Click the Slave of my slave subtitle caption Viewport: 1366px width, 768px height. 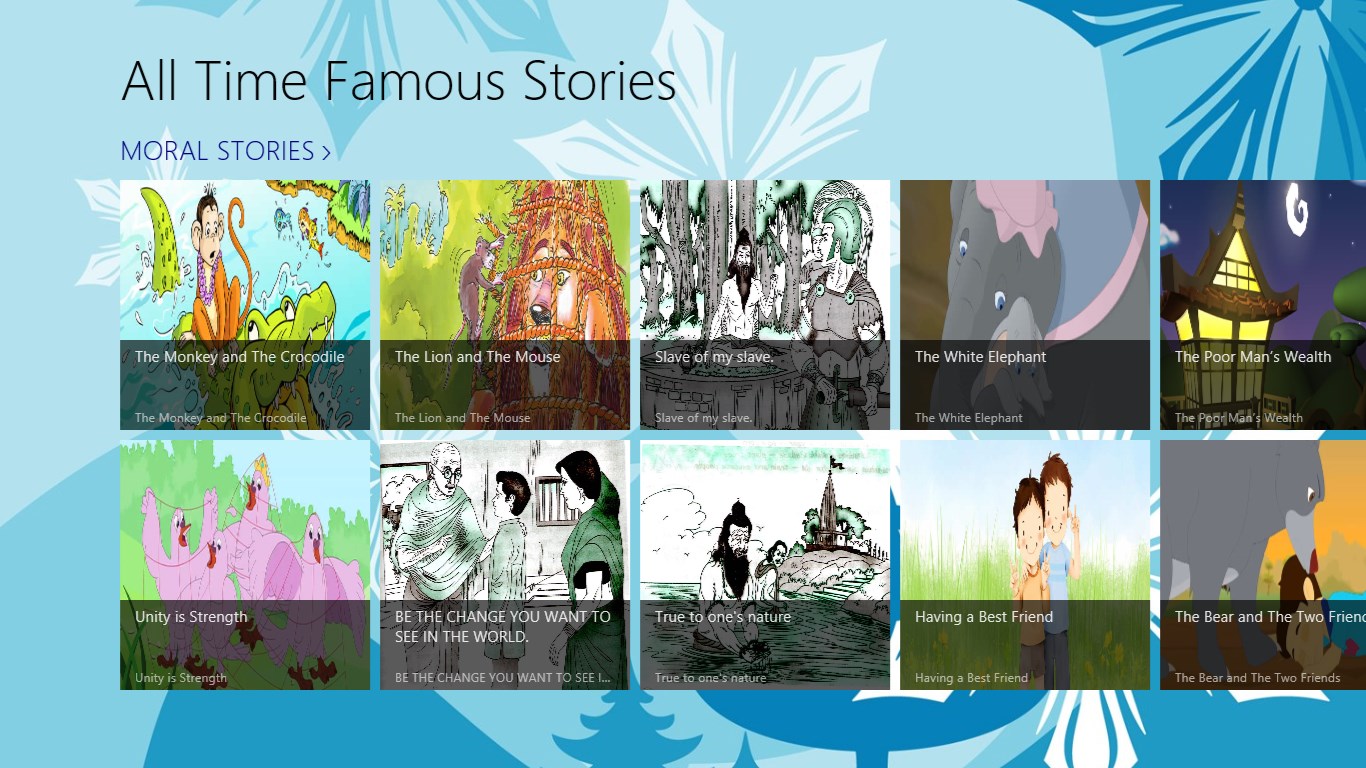point(704,418)
